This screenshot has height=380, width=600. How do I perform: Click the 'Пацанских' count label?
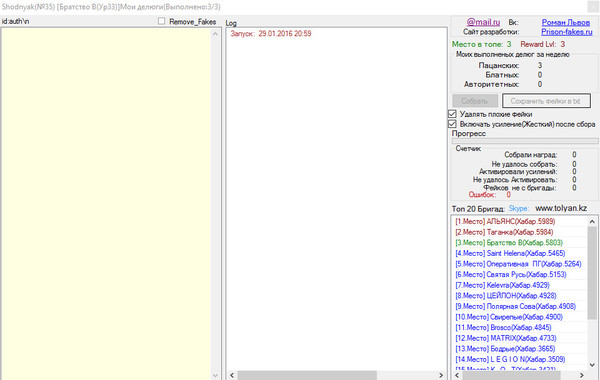point(499,66)
